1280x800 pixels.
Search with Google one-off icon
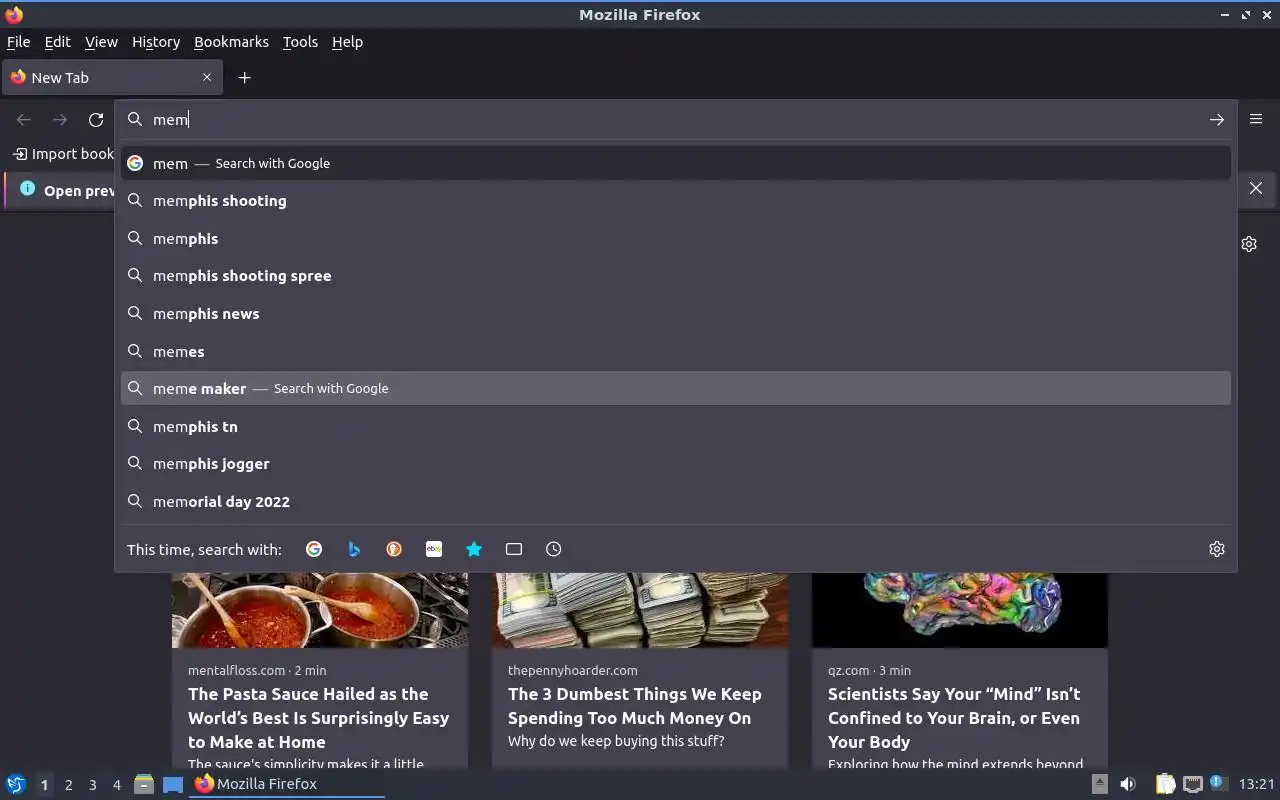tap(314, 549)
